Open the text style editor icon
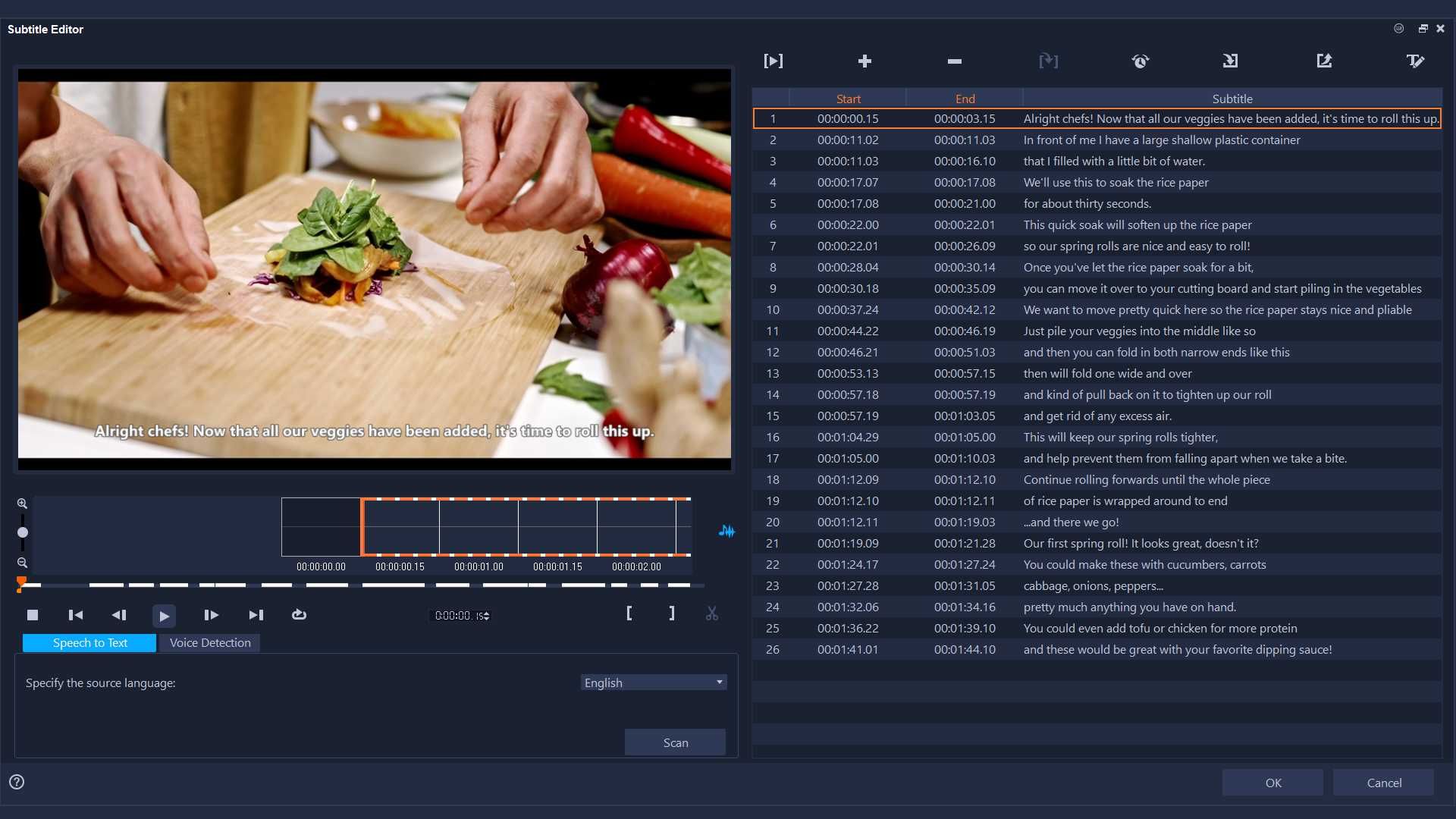The width and height of the screenshot is (1456, 819). 1415,61
